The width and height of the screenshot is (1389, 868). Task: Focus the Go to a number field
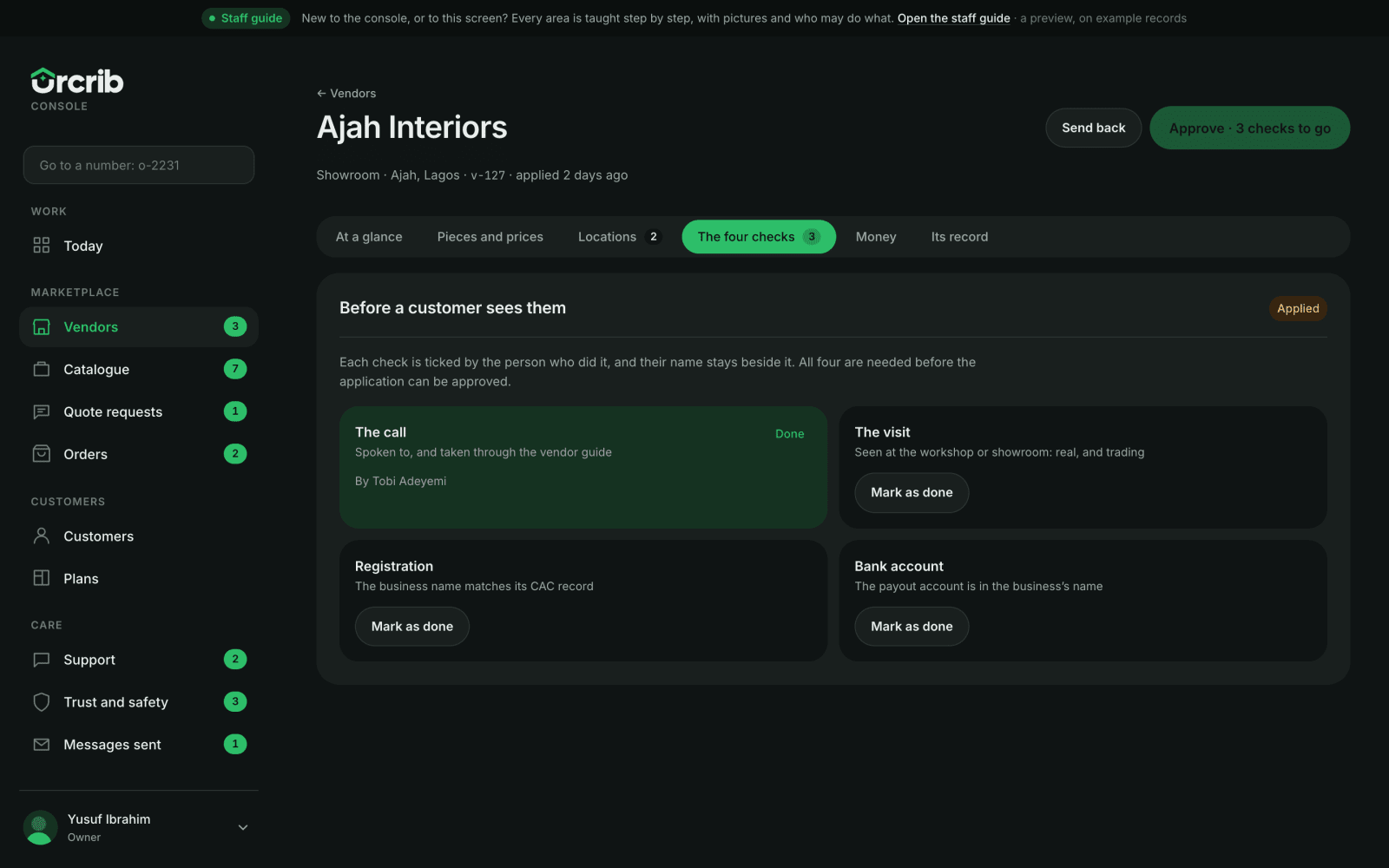(x=139, y=165)
